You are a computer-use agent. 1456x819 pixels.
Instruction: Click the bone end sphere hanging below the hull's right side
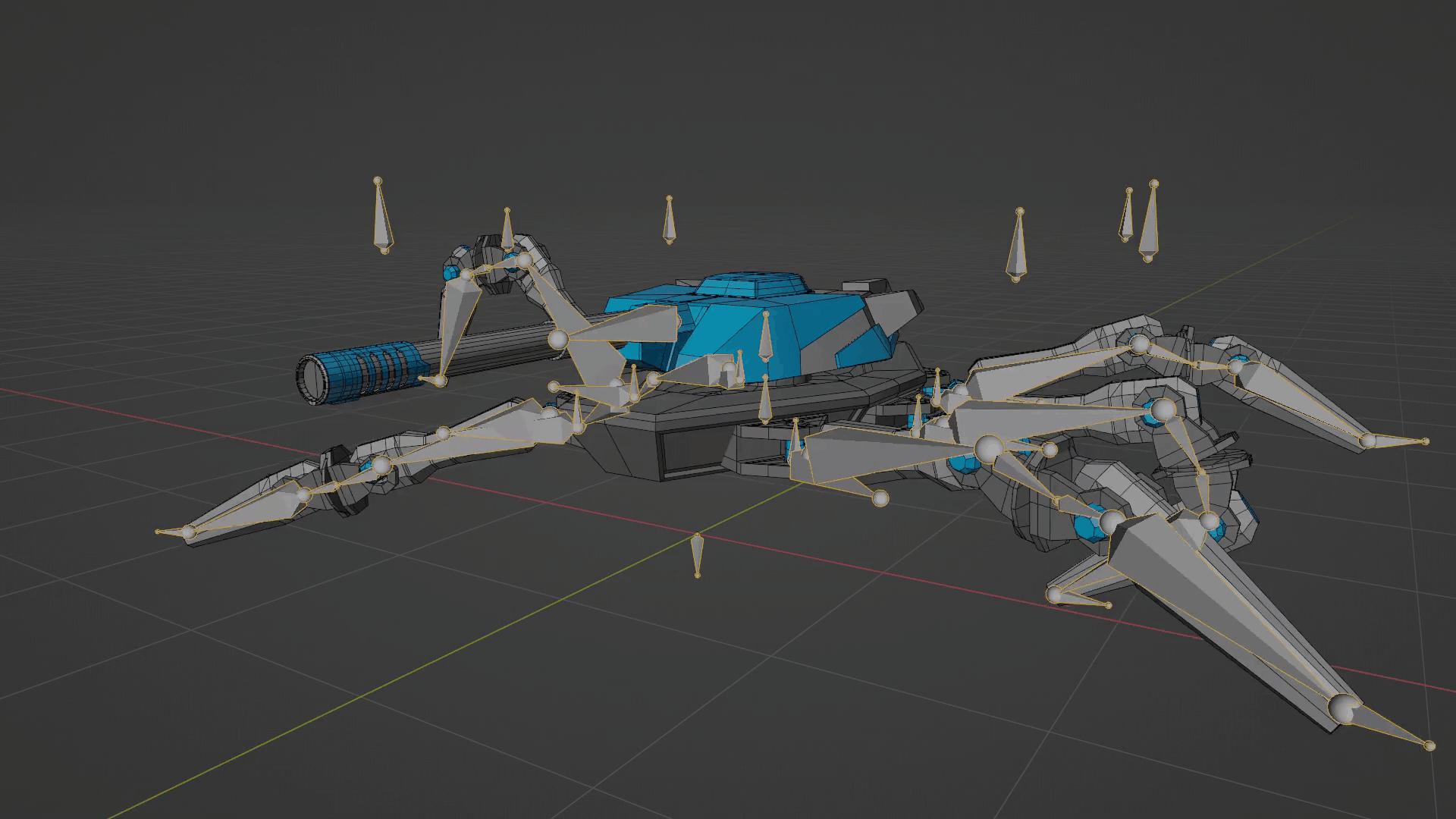point(880,498)
